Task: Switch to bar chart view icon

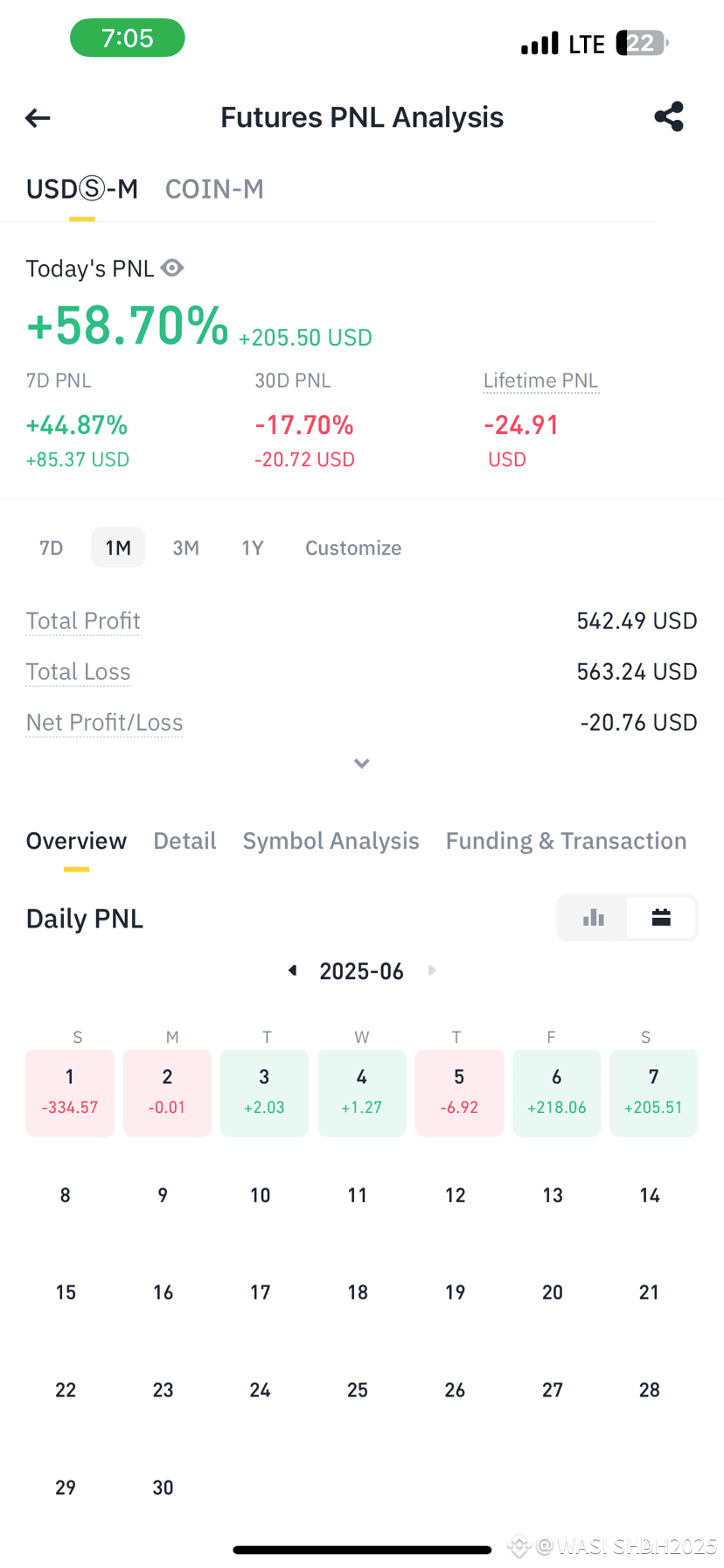Action: coord(594,917)
